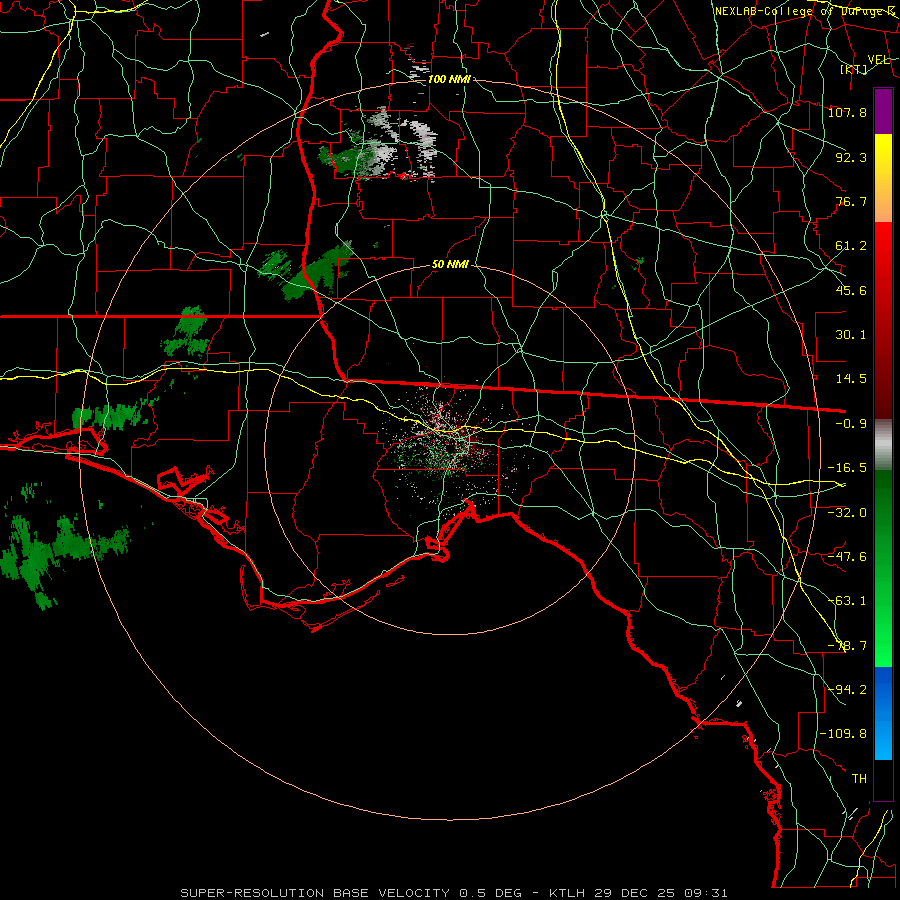Click the -78.7 legend value
Viewport: 900px width, 900px height.
847,646
